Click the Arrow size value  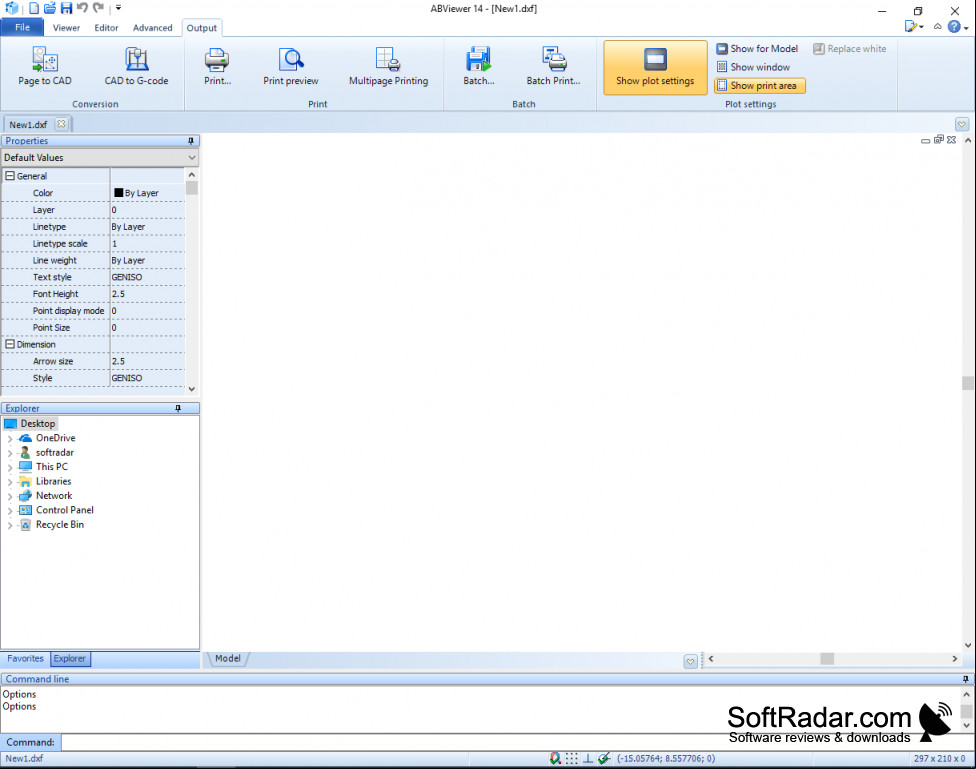148,361
